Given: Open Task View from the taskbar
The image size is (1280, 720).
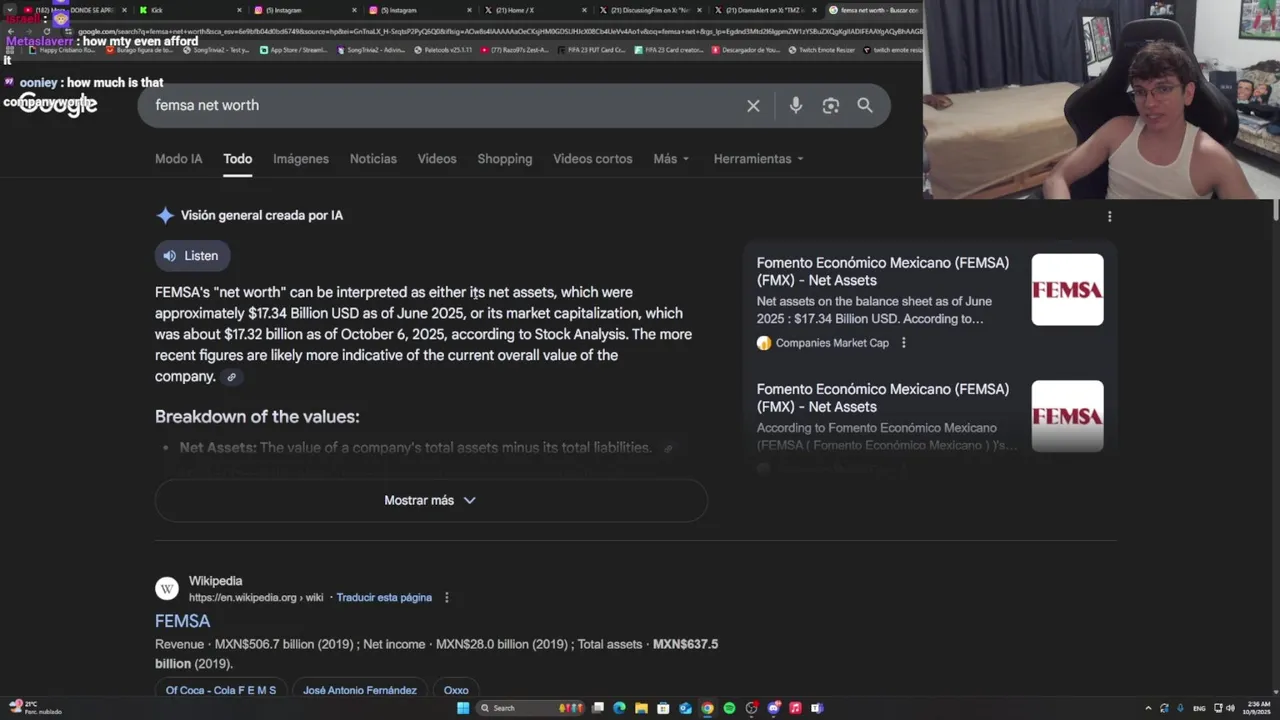Looking at the screenshot, I should pyautogui.click(x=597, y=708).
